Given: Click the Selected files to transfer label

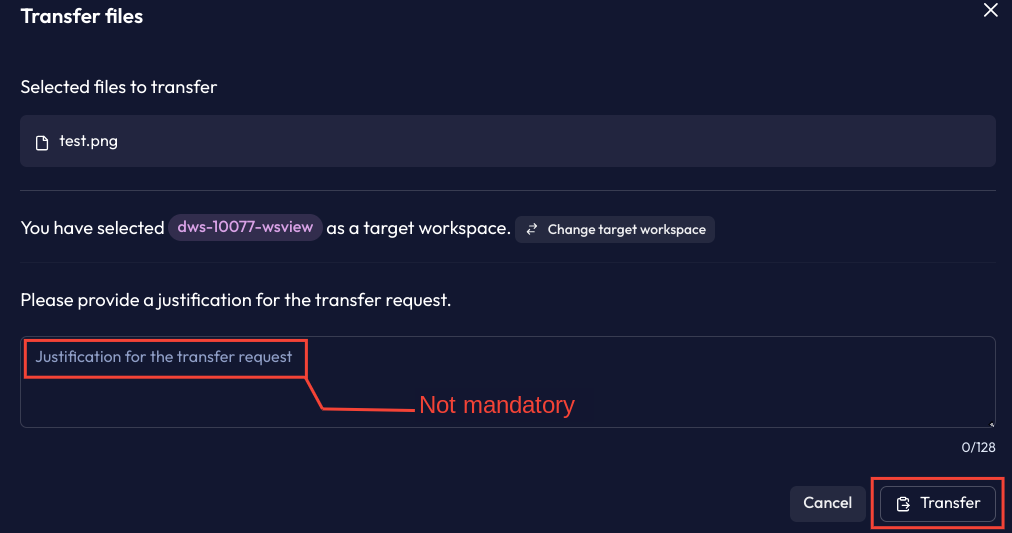Looking at the screenshot, I should [119, 87].
